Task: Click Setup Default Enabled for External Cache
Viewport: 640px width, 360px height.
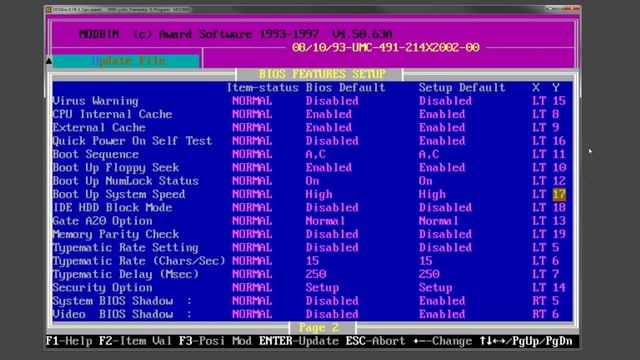Action: (442, 128)
